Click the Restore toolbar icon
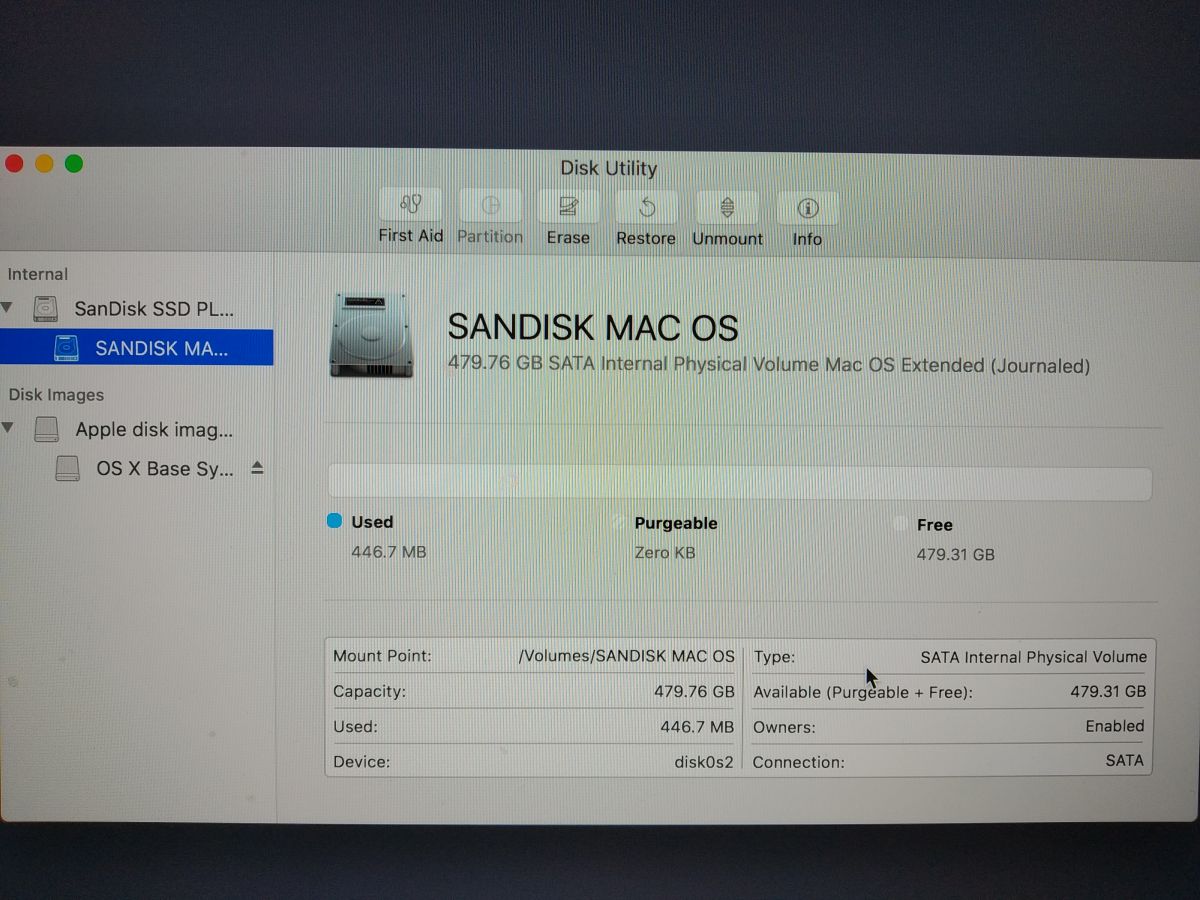Viewport: 1200px width, 900px height. pyautogui.click(x=646, y=207)
